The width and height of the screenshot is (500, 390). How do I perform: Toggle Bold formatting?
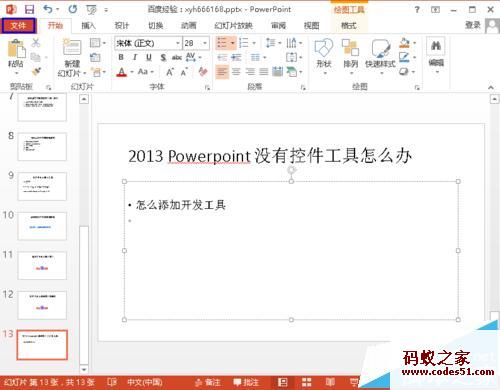121,57
